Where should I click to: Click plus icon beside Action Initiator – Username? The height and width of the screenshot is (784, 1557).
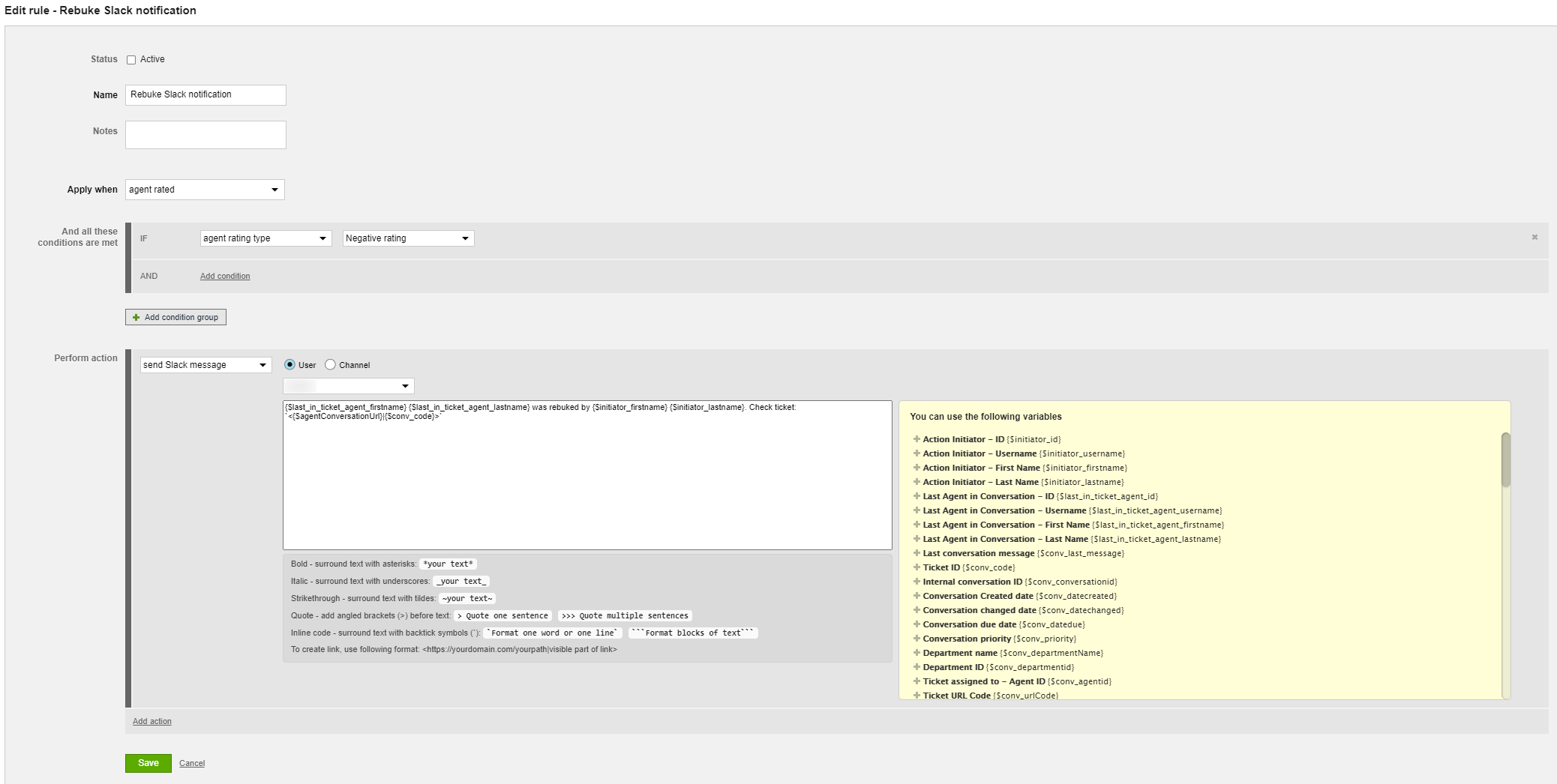(916, 453)
